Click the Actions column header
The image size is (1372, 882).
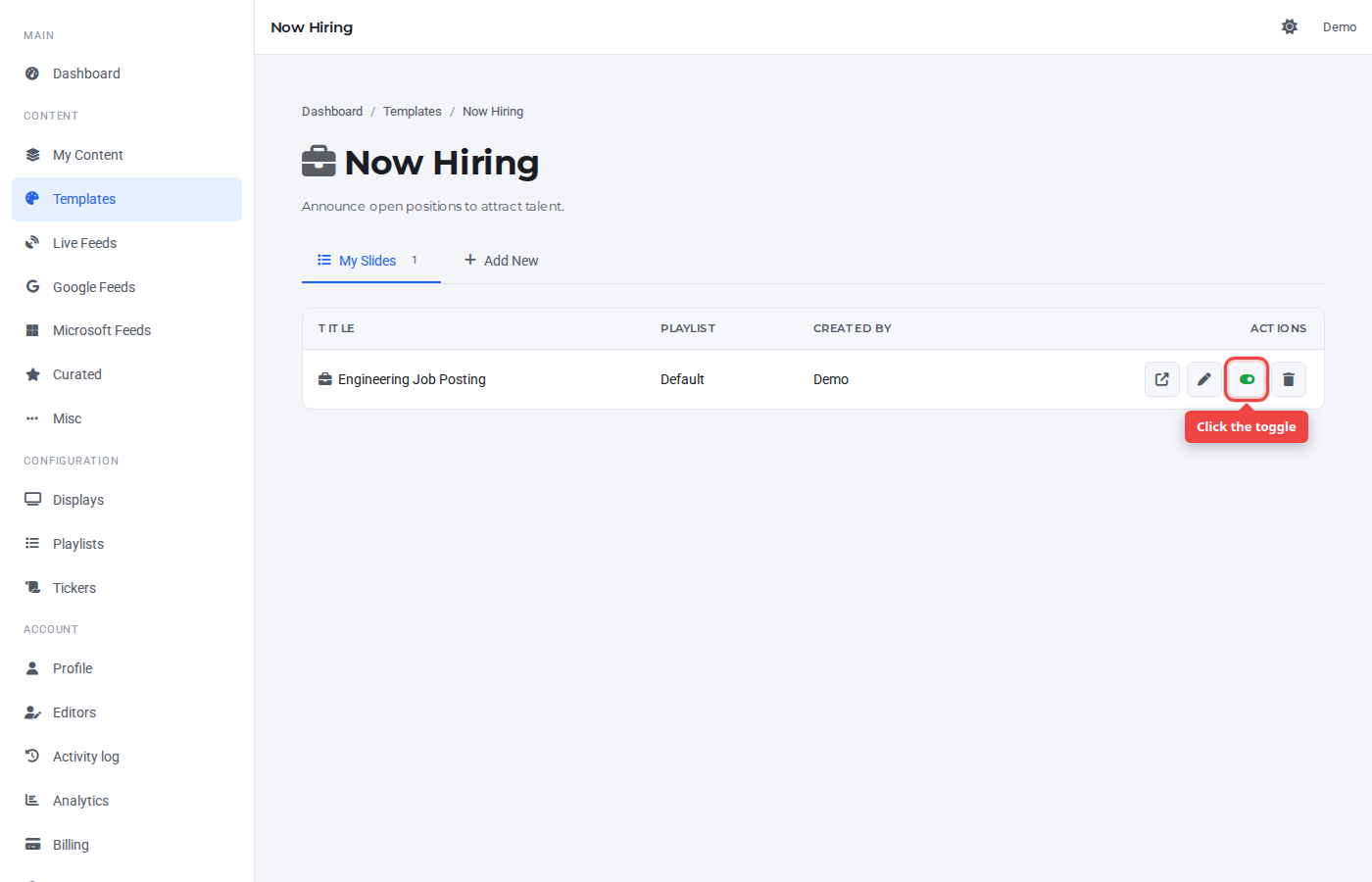coord(1278,328)
